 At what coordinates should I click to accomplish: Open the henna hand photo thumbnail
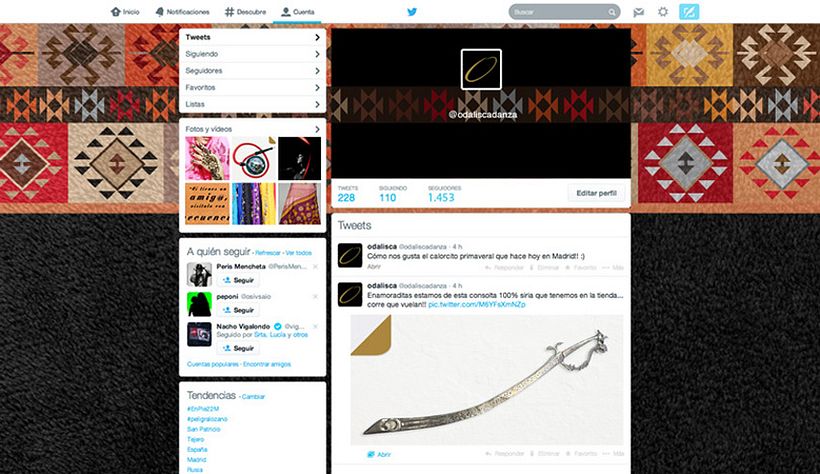208,159
